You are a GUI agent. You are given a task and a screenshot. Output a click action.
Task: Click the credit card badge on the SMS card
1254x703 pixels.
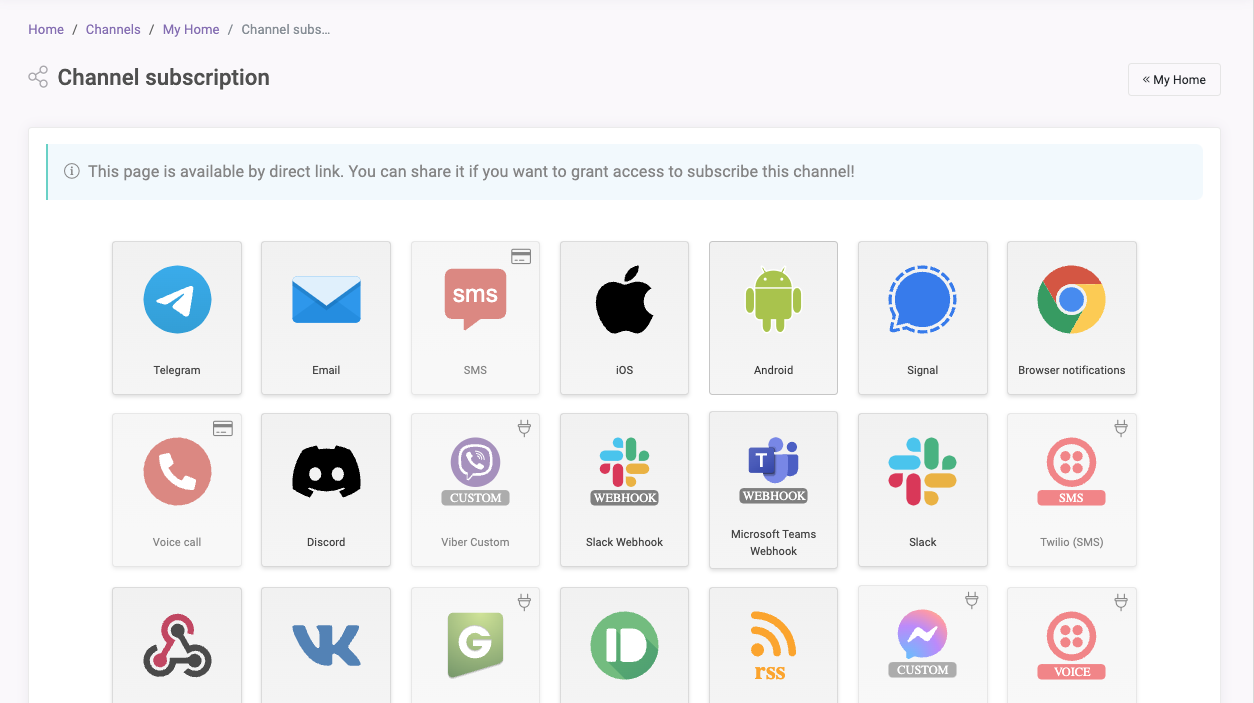point(521,257)
